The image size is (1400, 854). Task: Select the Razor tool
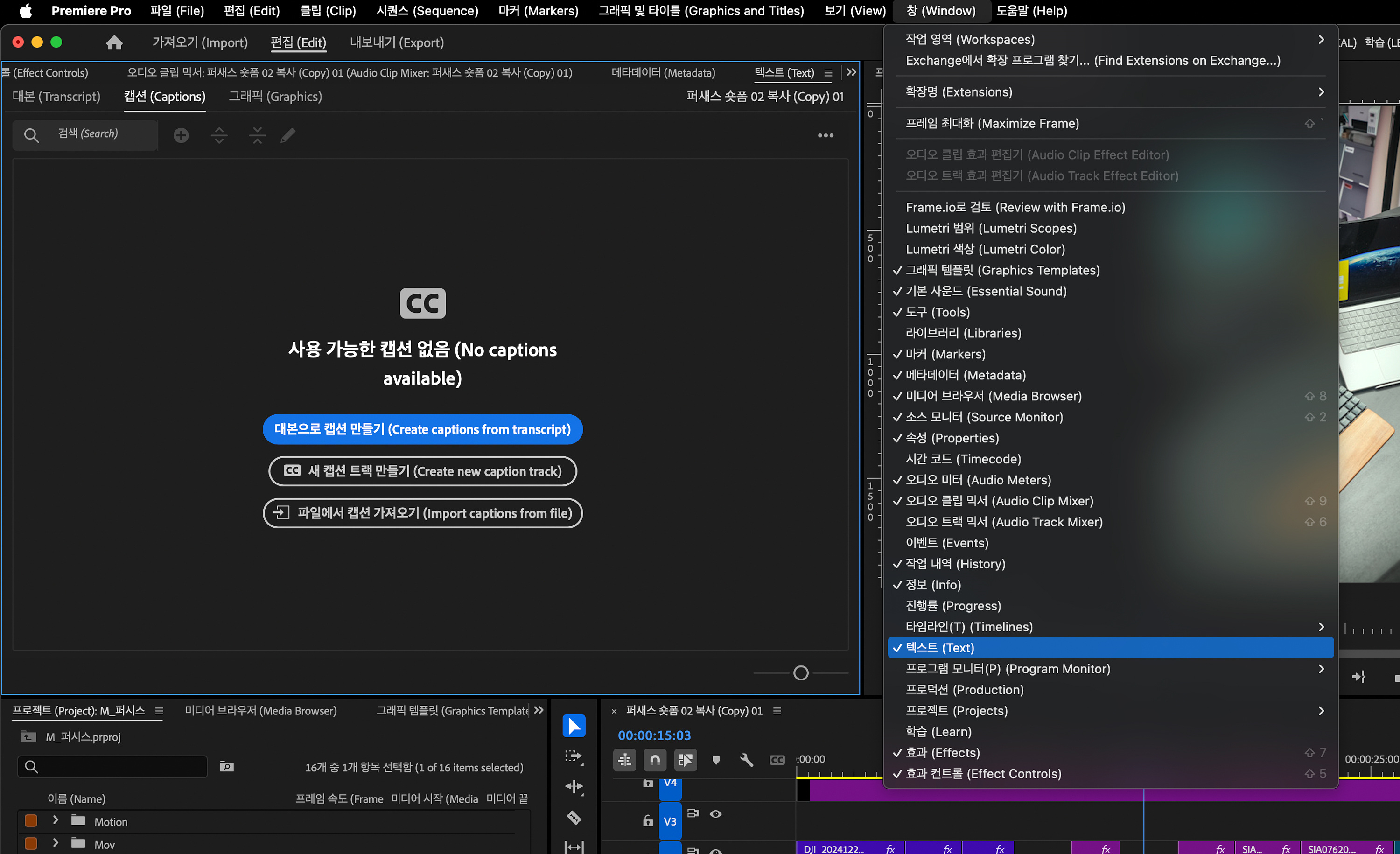[574, 817]
